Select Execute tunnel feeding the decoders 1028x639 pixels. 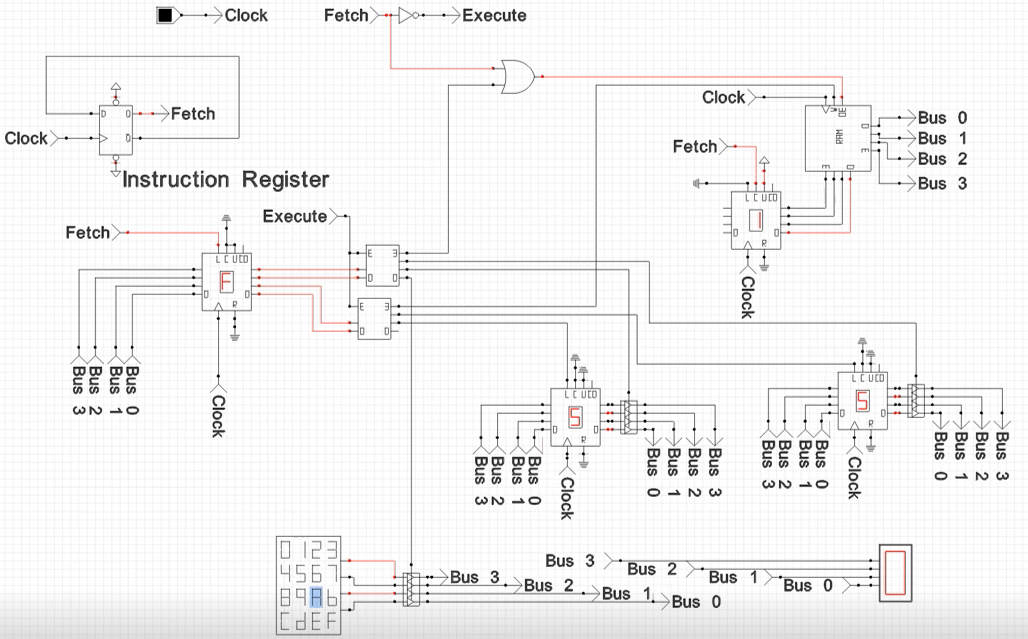click(x=300, y=216)
